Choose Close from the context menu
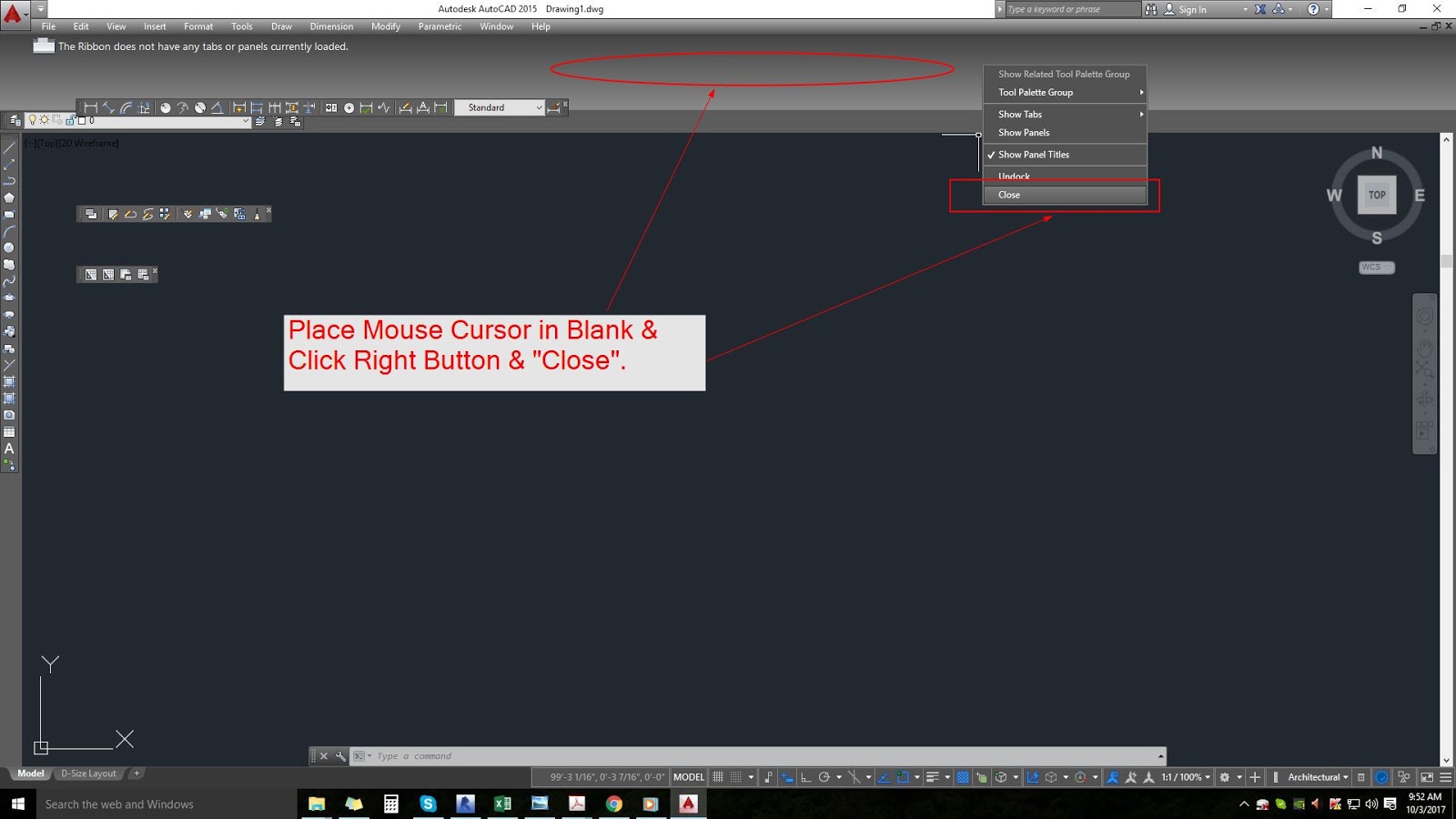This screenshot has height=819, width=1456. (x=1008, y=195)
